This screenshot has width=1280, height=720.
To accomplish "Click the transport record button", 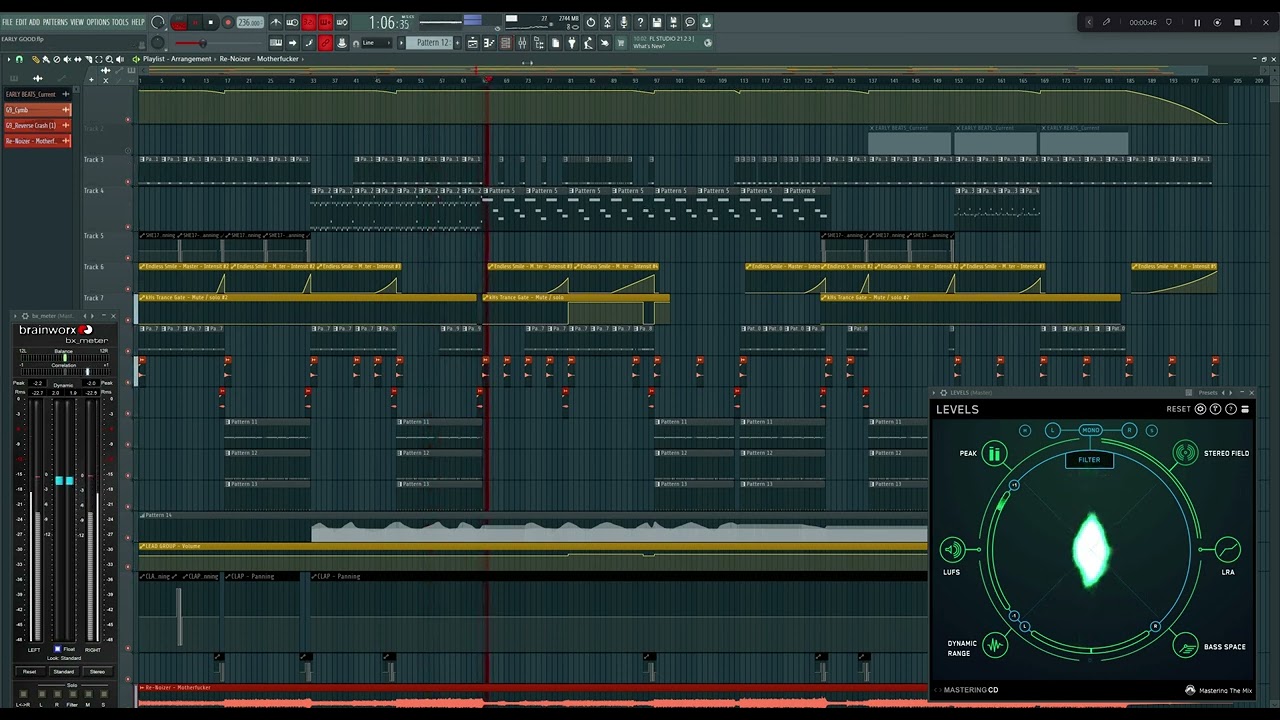I will coord(227,22).
